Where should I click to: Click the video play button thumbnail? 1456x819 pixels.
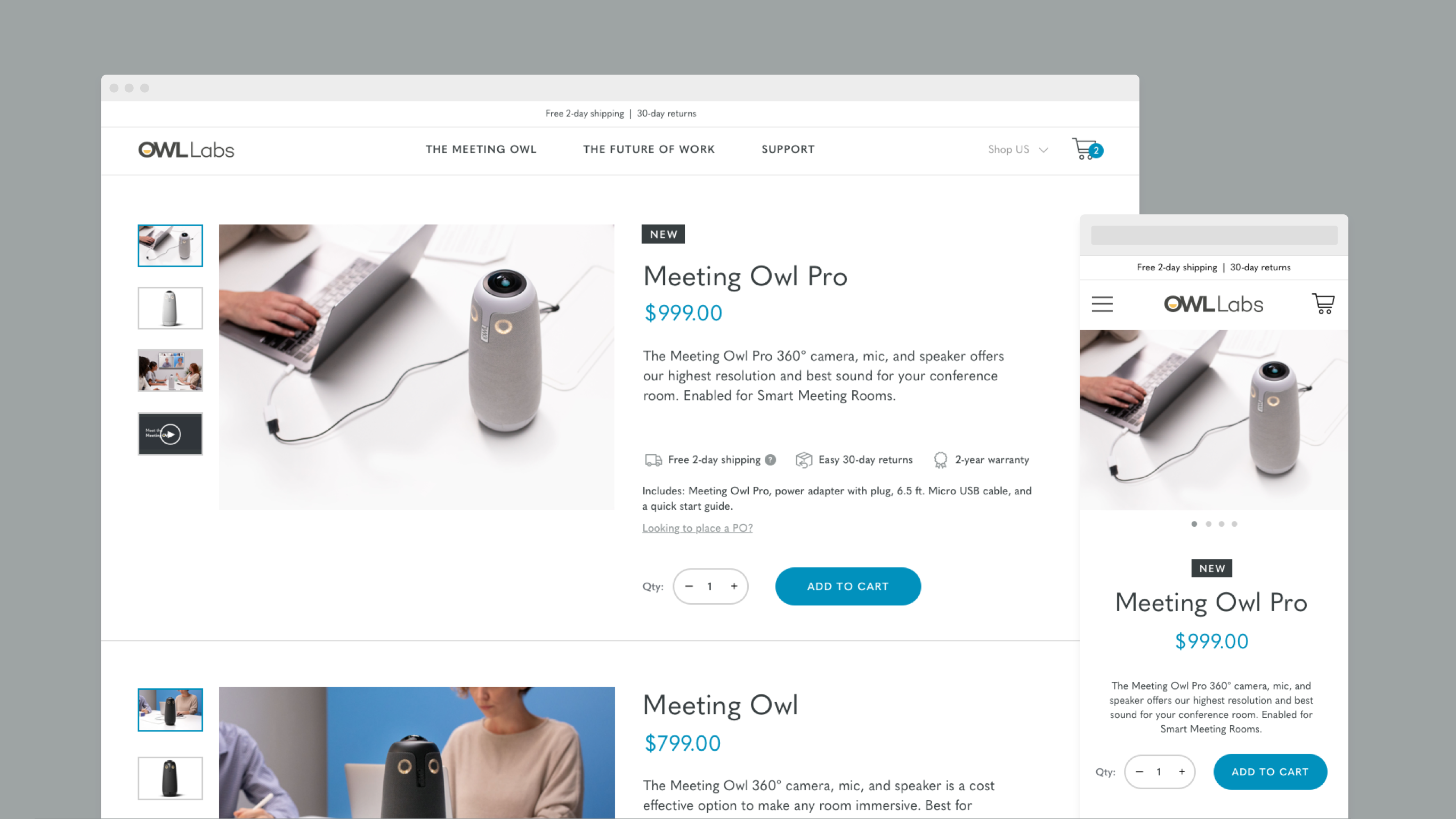(169, 433)
